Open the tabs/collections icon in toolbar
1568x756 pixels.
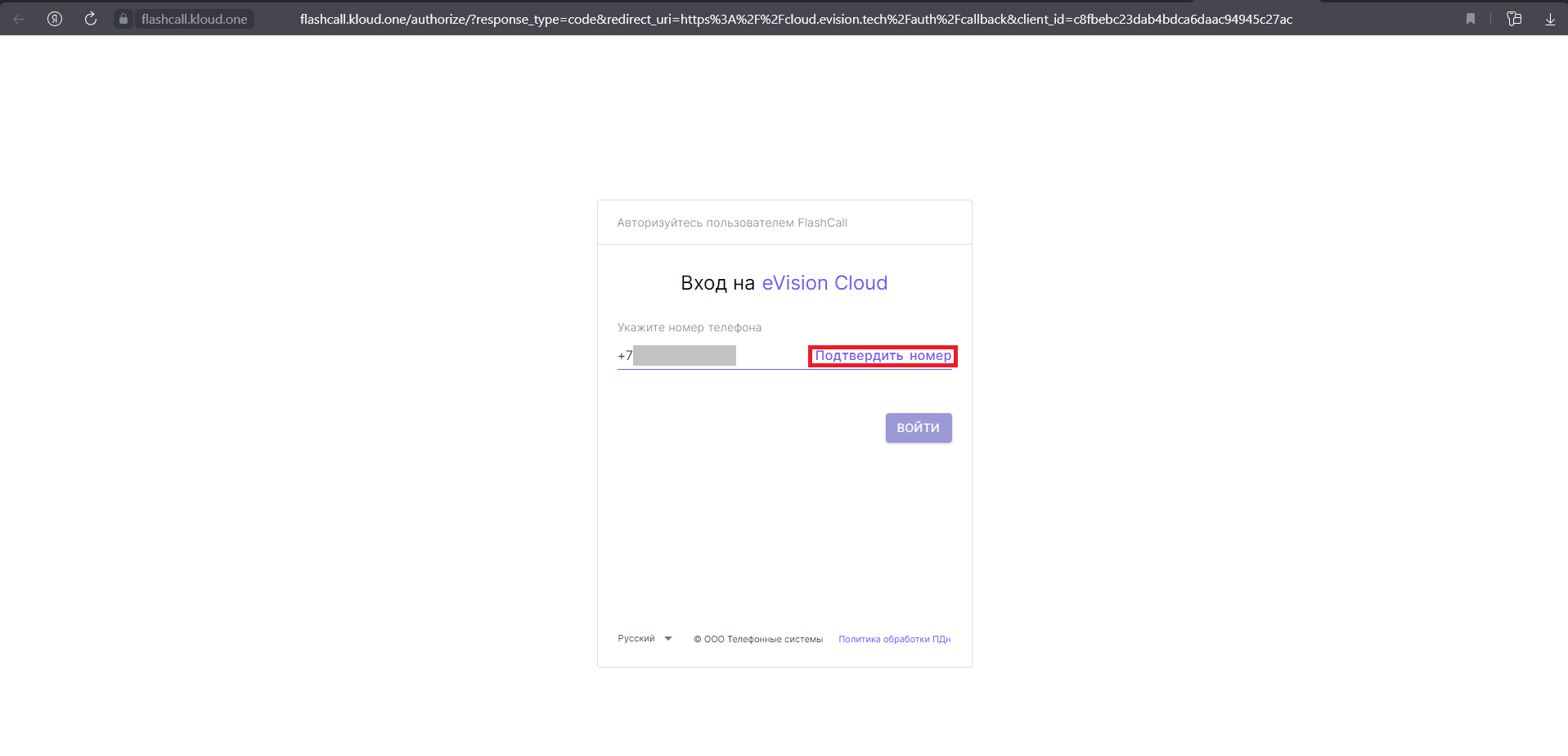point(1514,19)
